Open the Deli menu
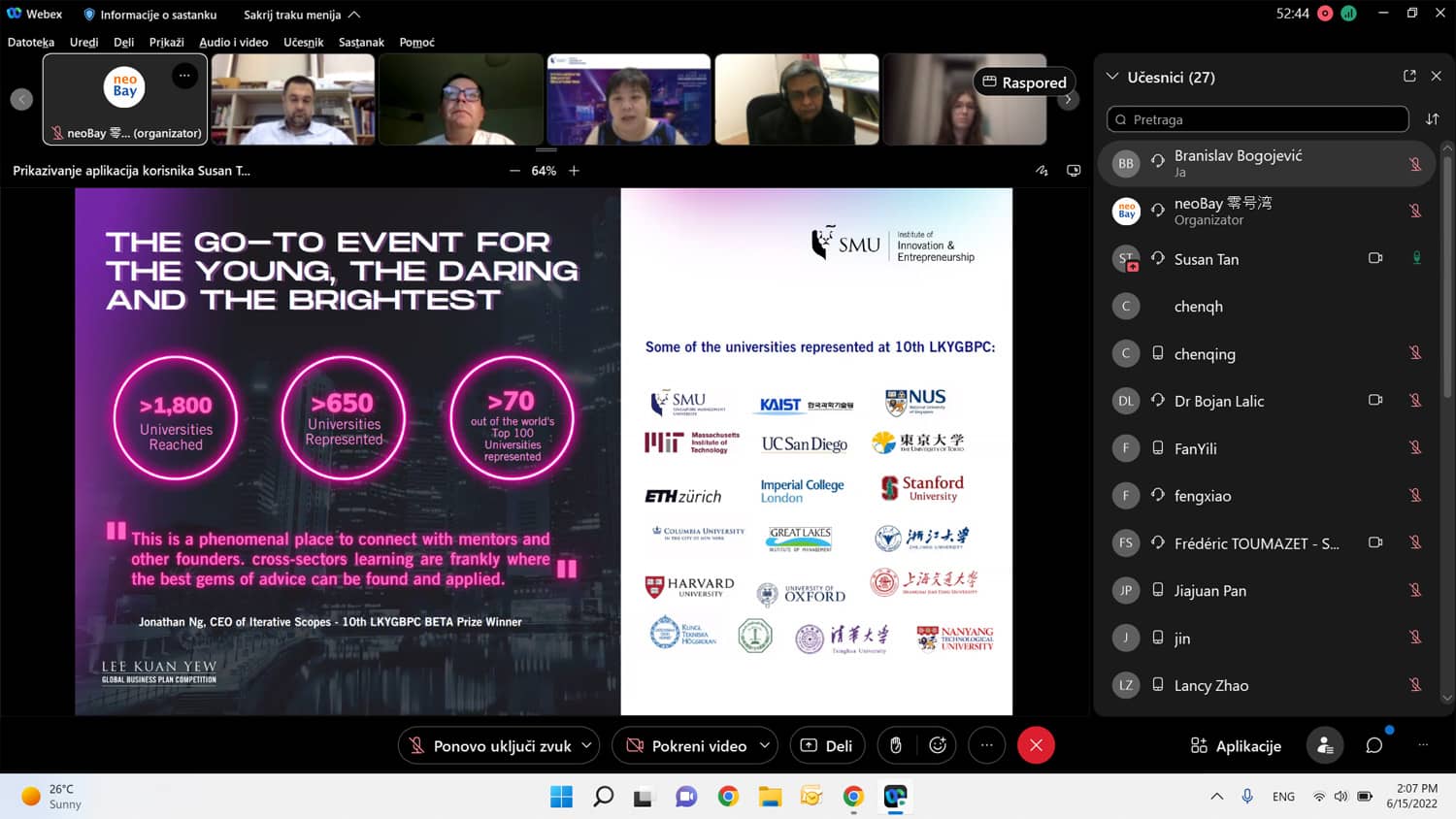Image resolution: width=1456 pixels, height=819 pixels. click(123, 42)
